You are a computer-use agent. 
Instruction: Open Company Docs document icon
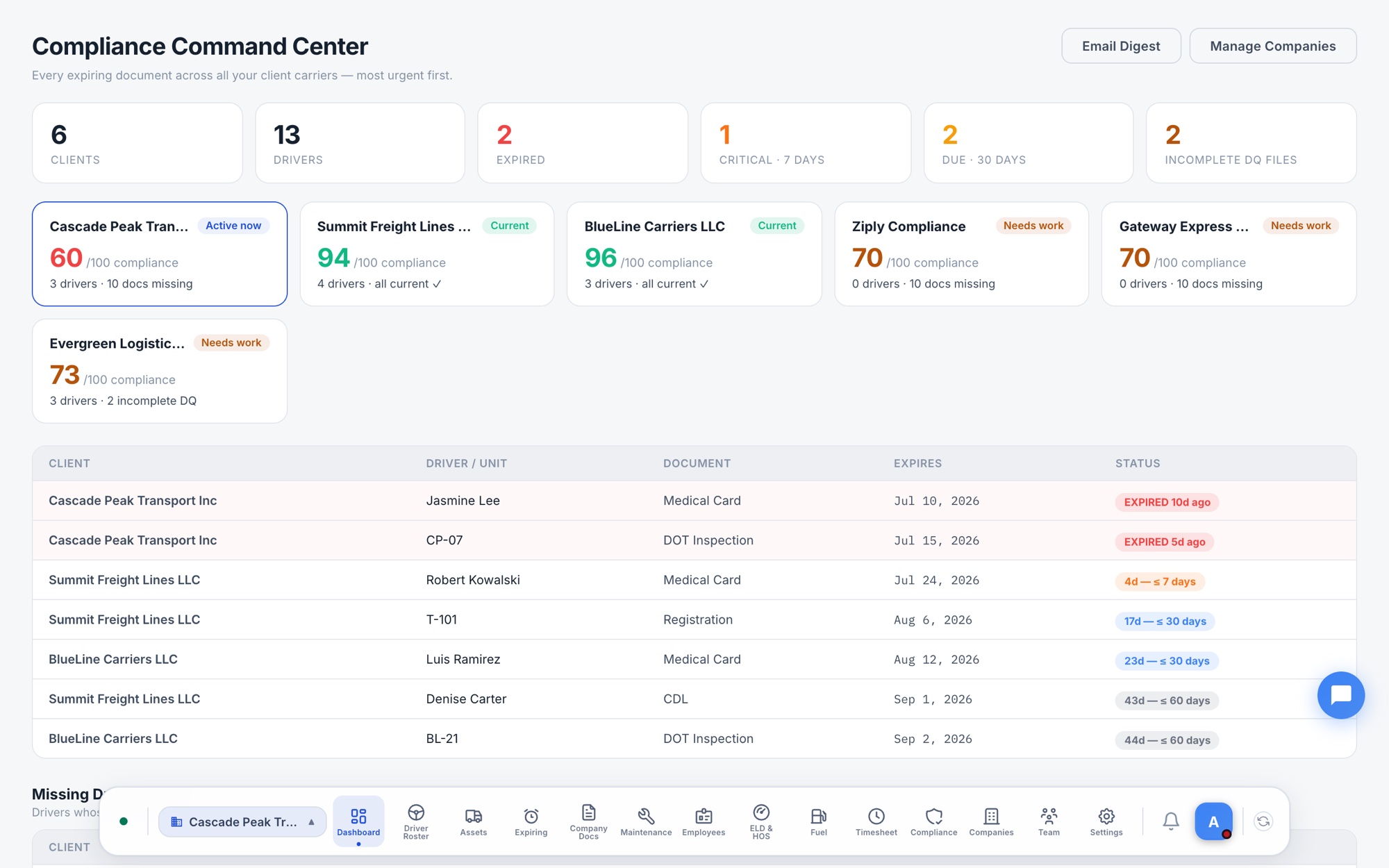(x=588, y=812)
